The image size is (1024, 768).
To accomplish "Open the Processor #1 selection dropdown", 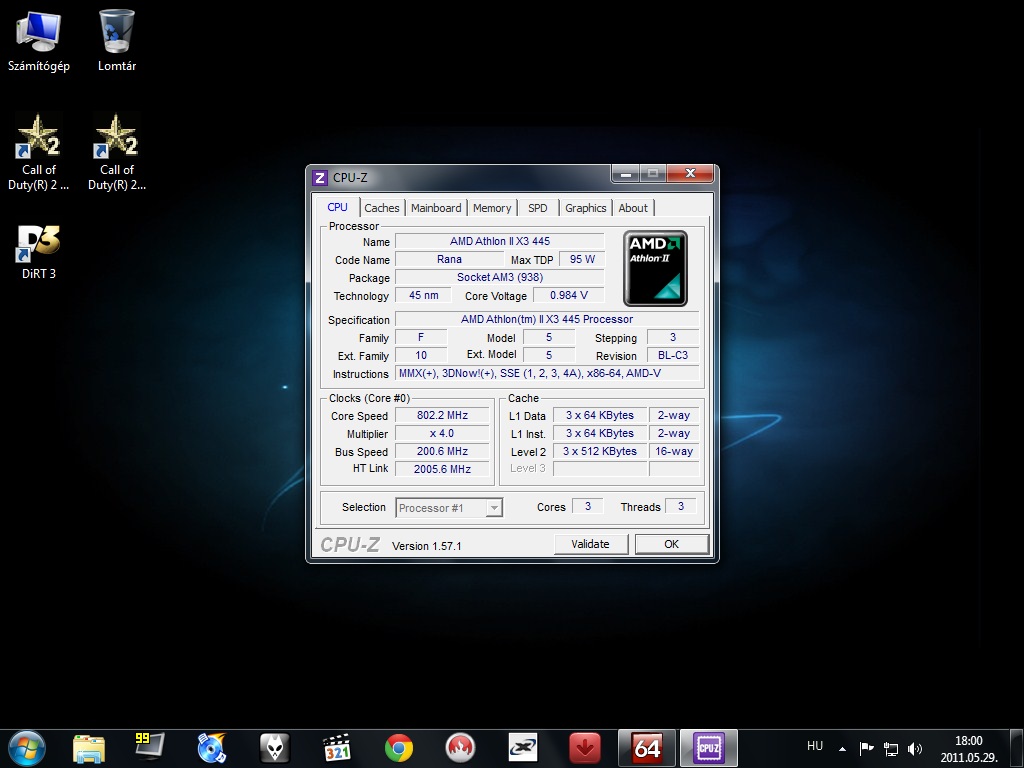I will coord(449,507).
